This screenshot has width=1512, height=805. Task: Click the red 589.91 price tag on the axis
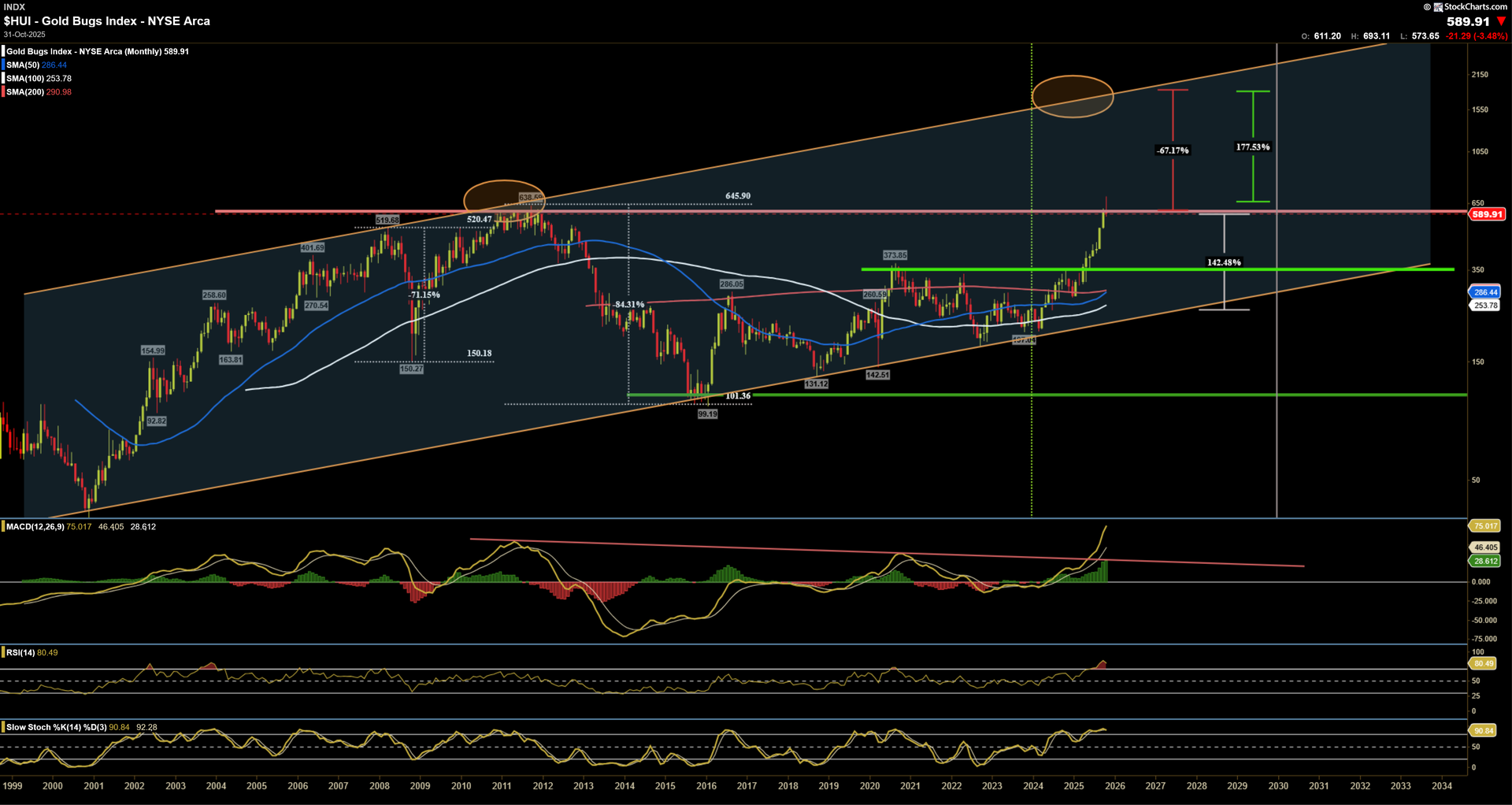pyautogui.click(x=1487, y=214)
